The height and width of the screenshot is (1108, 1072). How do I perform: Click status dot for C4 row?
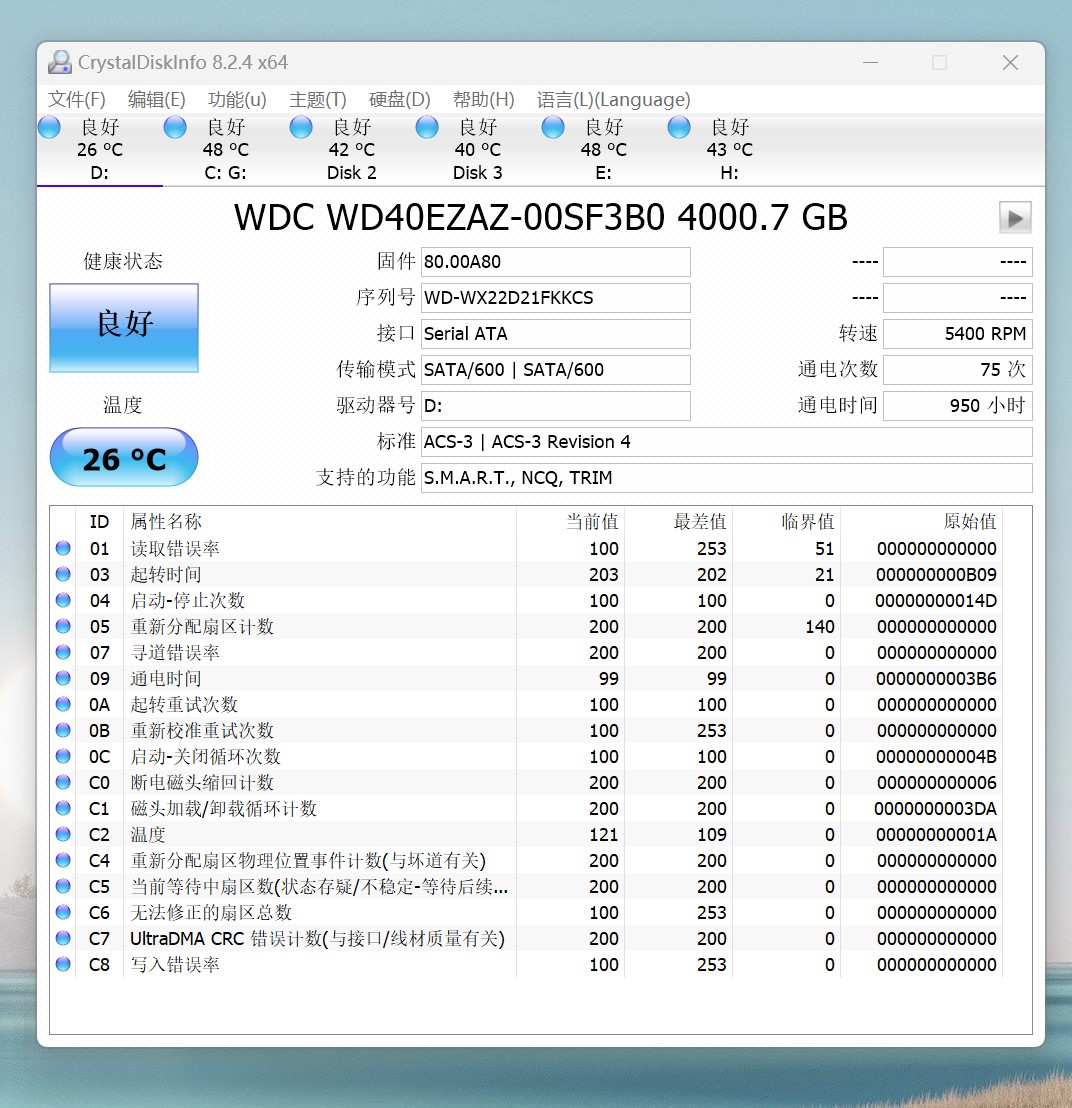click(x=63, y=860)
